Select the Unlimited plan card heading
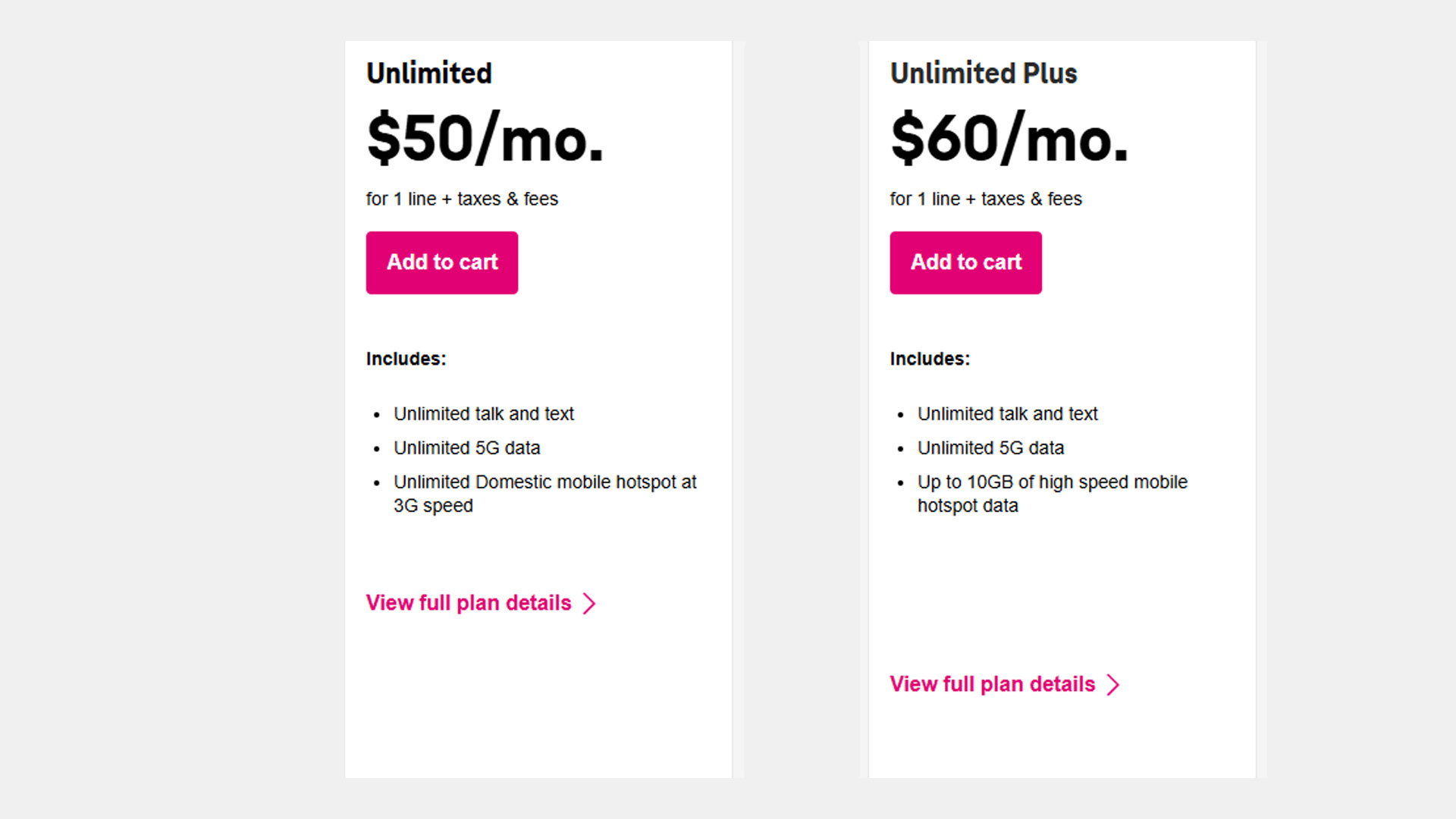Image resolution: width=1456 pixels, height=819 pixels. tap(428, 73)
